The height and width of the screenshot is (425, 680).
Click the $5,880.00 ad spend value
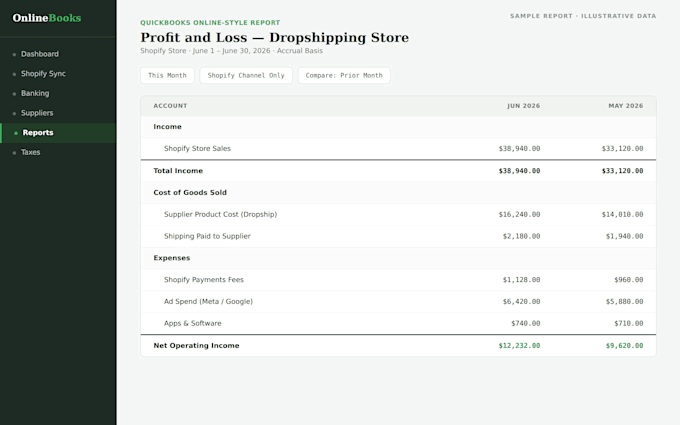tap(624, 302)
